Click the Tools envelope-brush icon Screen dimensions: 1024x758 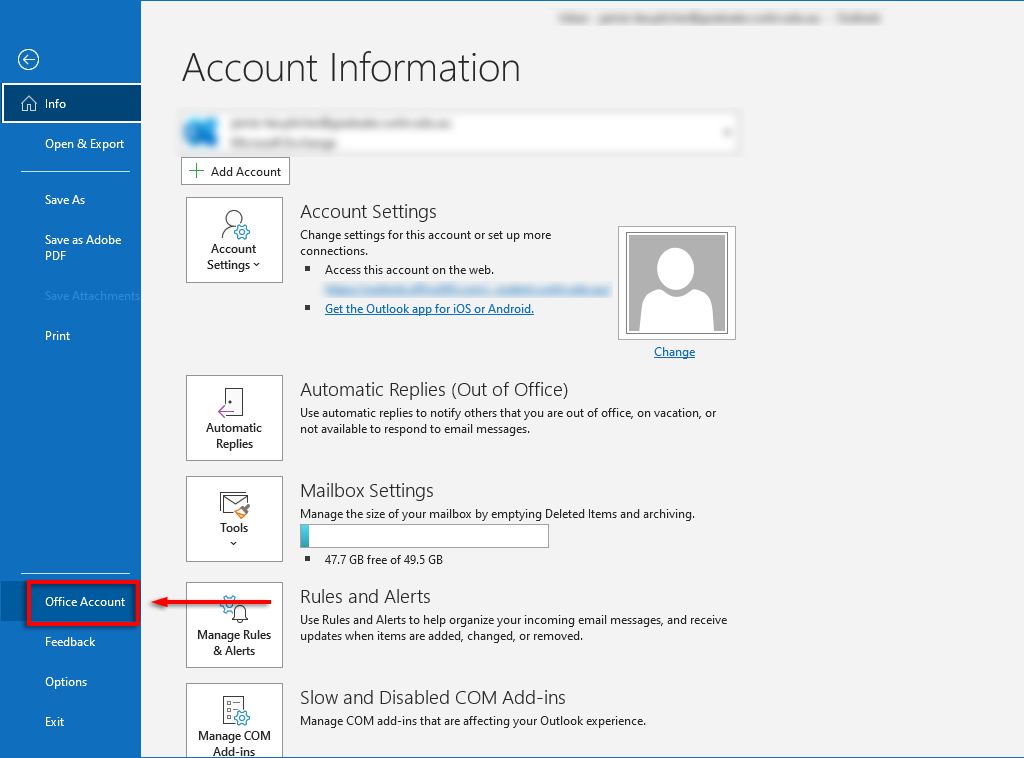pos(234,503)
